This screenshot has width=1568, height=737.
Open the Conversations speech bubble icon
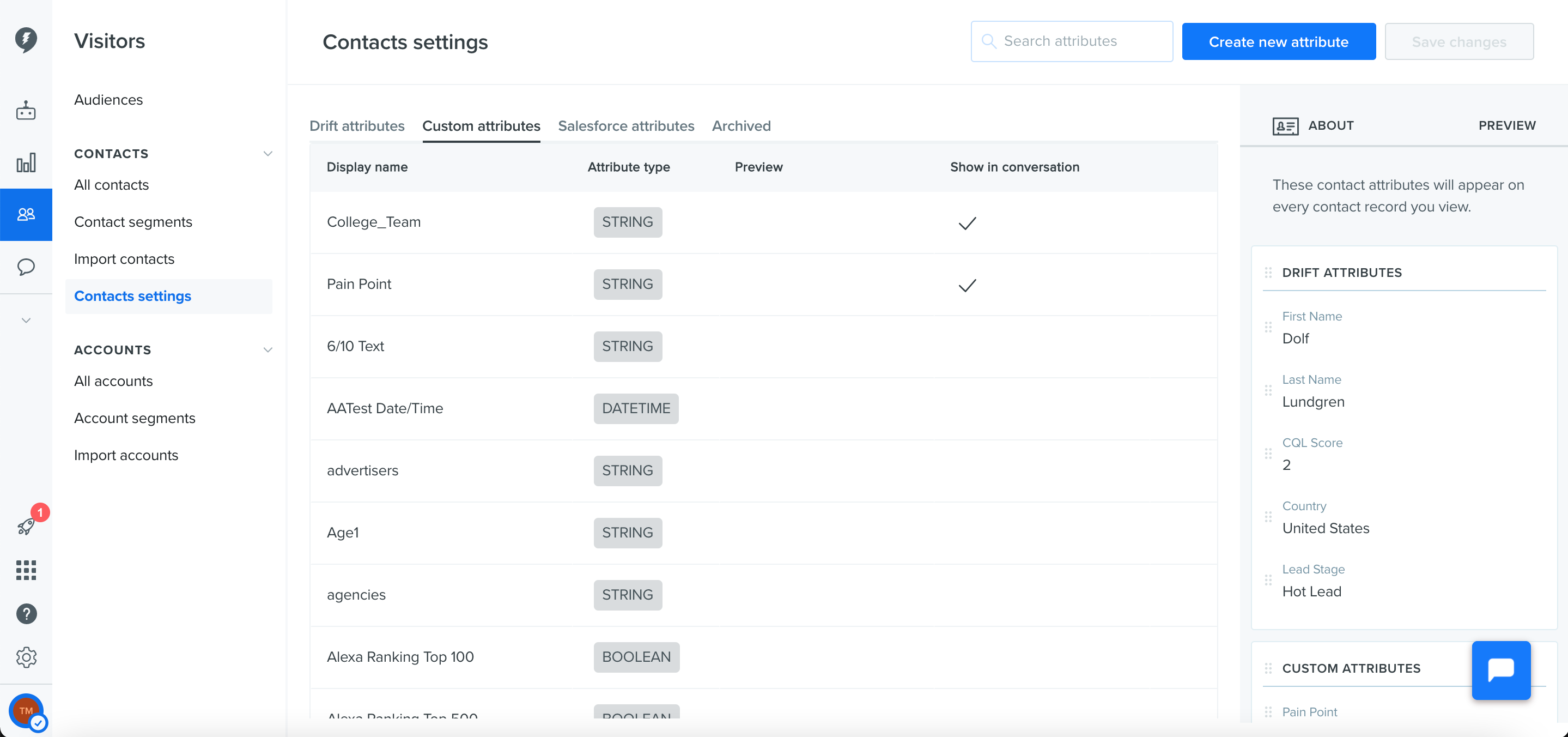coord(26,267)
